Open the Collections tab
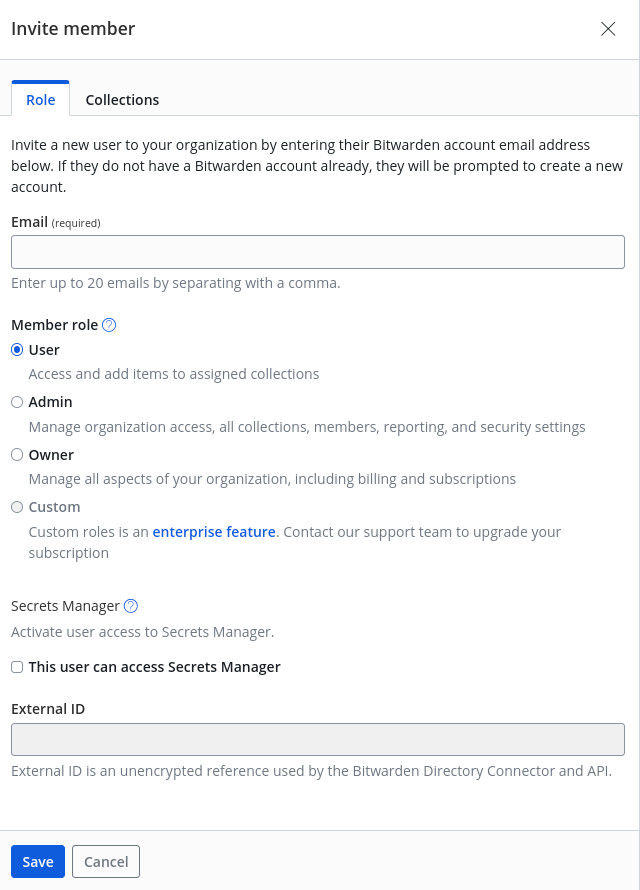The image size is (640, 890). [x=122, y=100]
